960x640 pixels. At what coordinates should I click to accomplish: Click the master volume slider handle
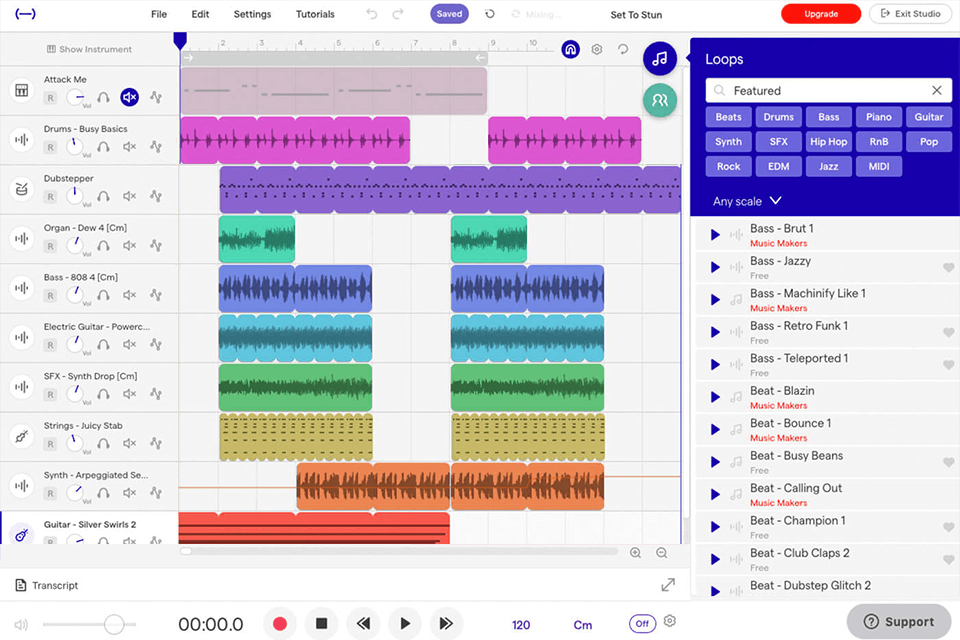[x=114, y=625]
